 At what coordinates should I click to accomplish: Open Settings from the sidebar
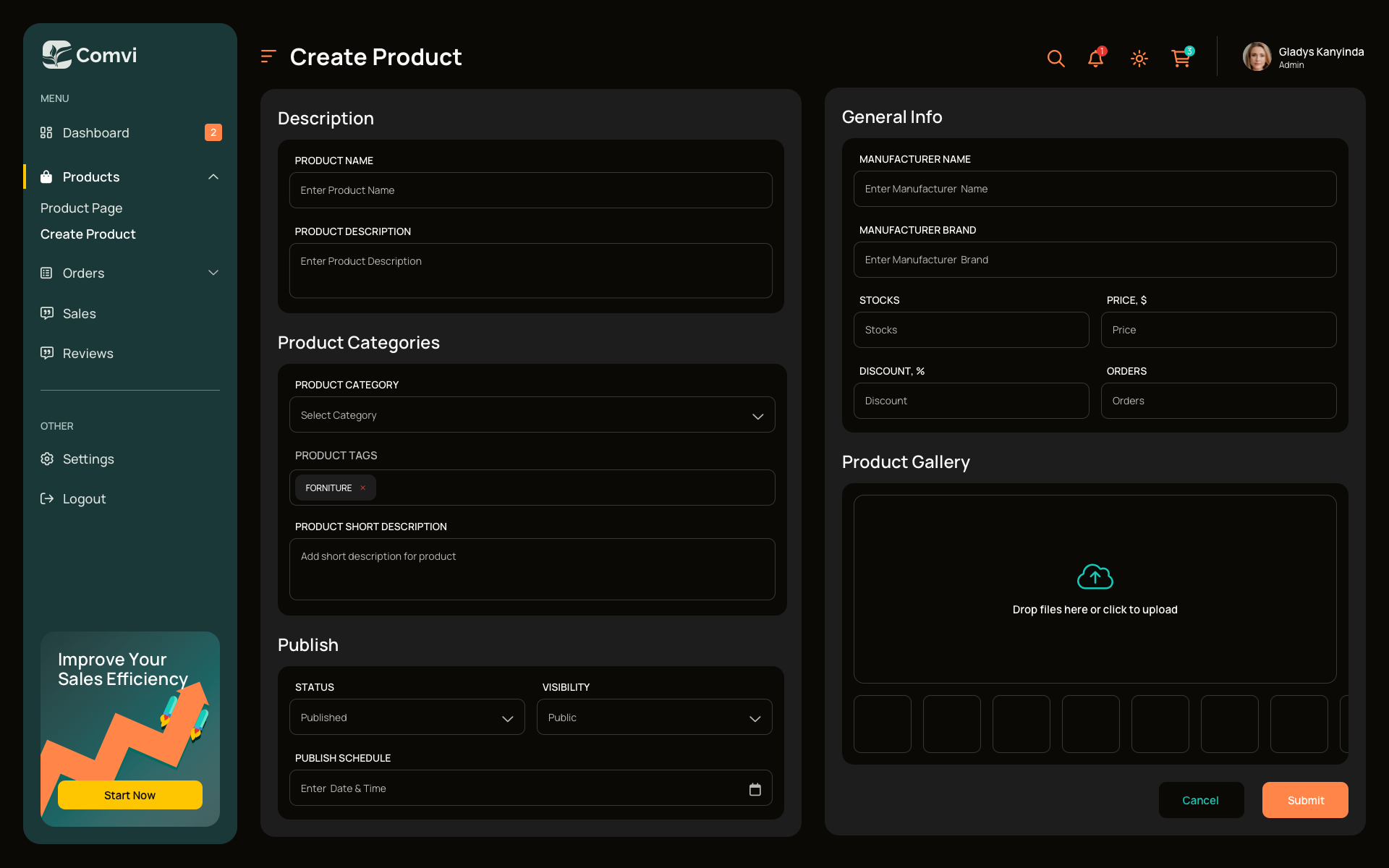tap(88, 459)
